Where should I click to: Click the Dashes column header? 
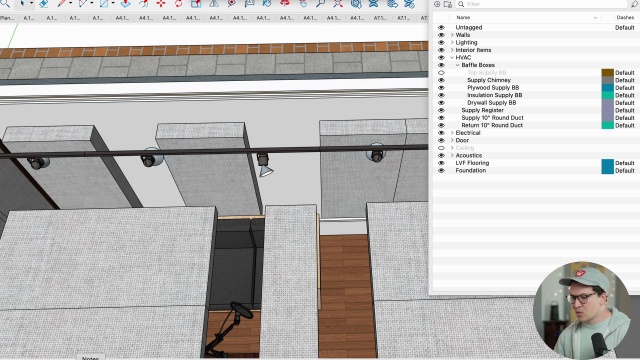pos(625,18)
